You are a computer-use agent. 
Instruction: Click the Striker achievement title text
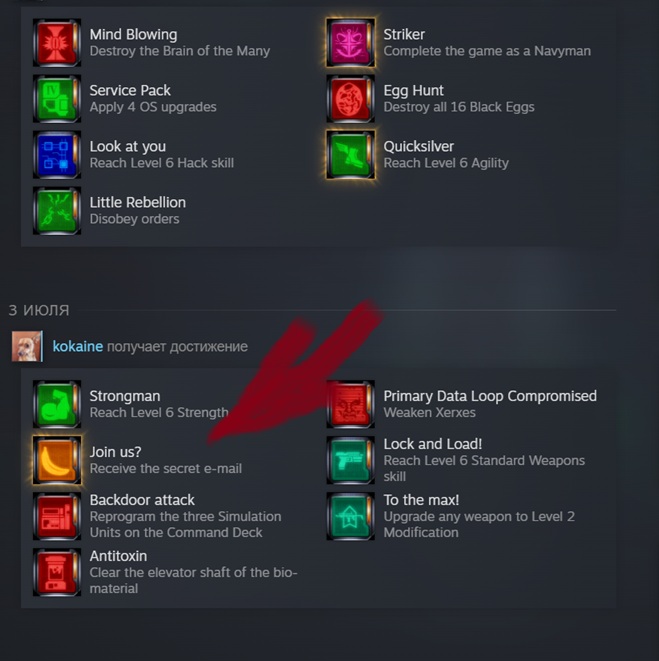404,35
